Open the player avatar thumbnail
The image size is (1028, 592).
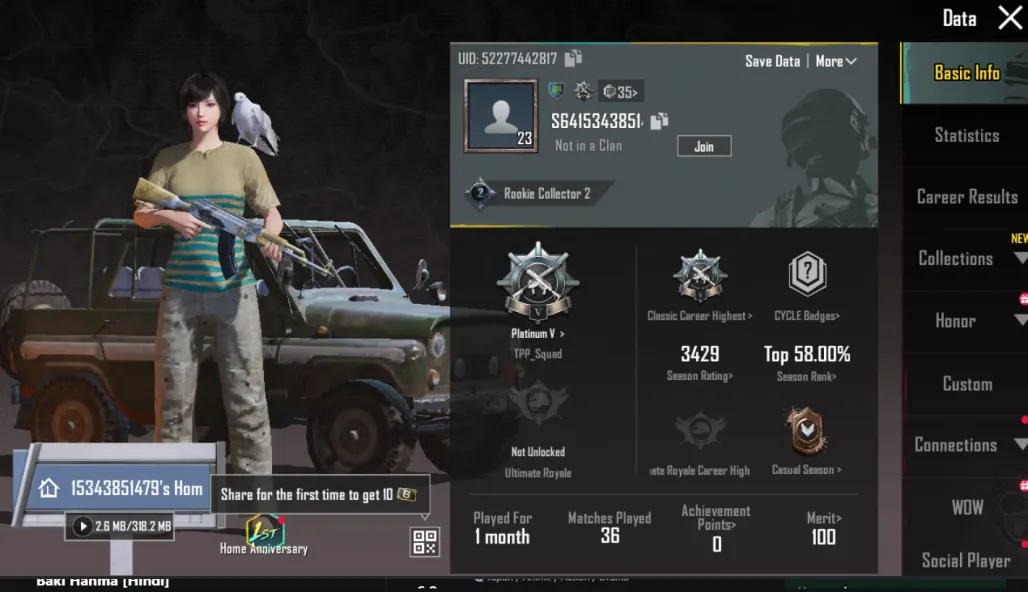[x=501, y=116]
